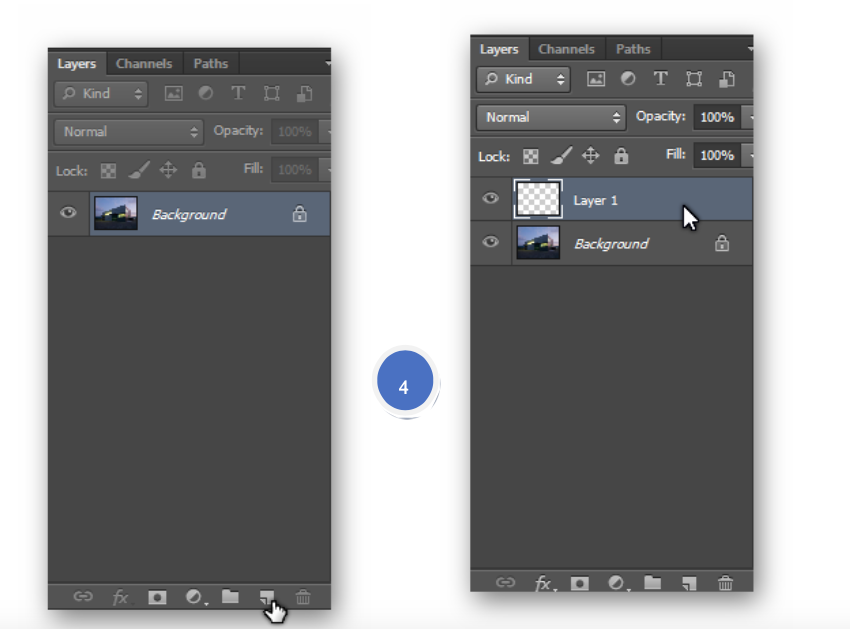Switch to Paths tab in left panel
Viewport: 850px width, 629px height.
click(x=210, y=63)
